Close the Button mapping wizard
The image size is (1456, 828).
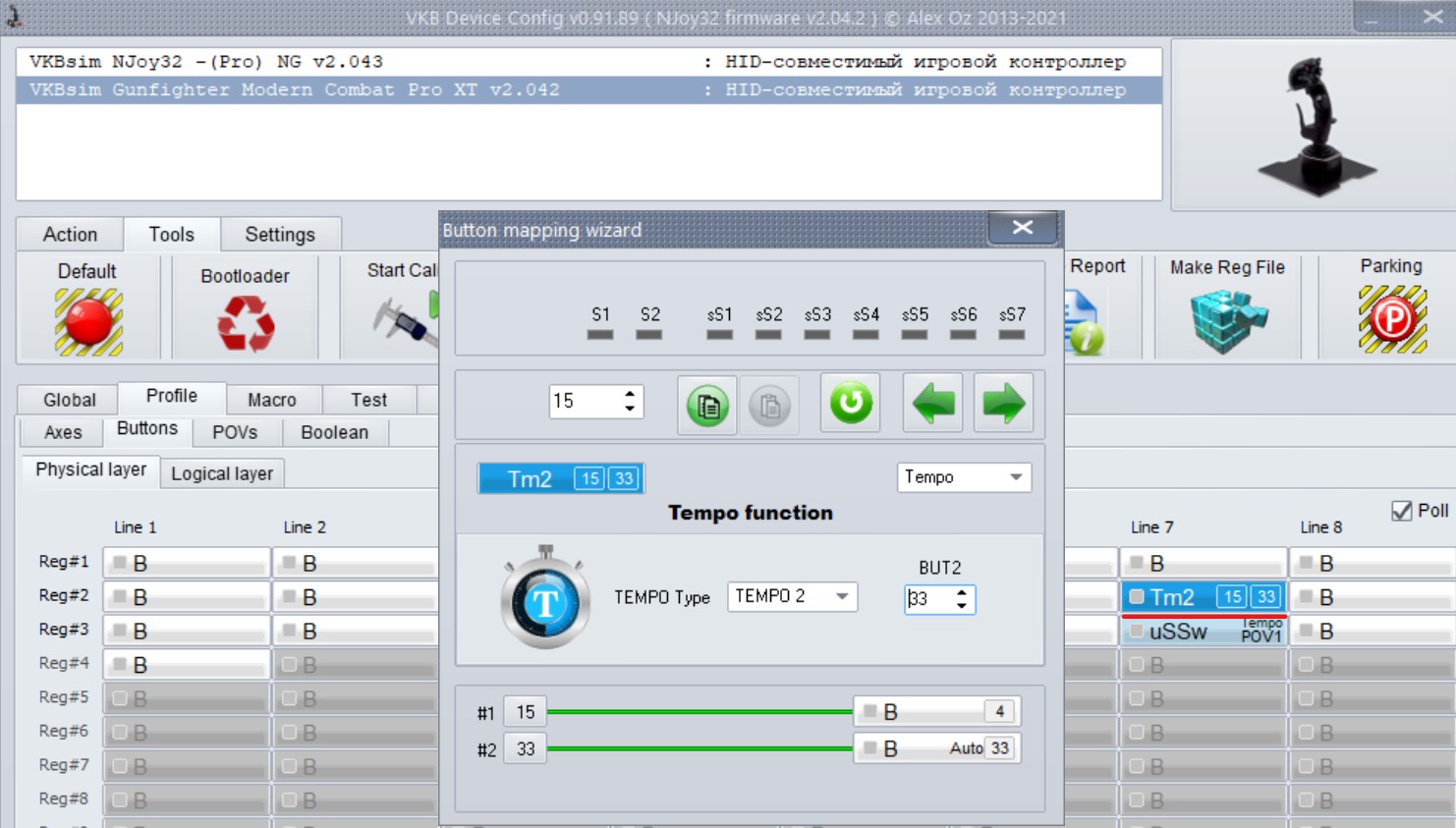tap(1023, 228)
